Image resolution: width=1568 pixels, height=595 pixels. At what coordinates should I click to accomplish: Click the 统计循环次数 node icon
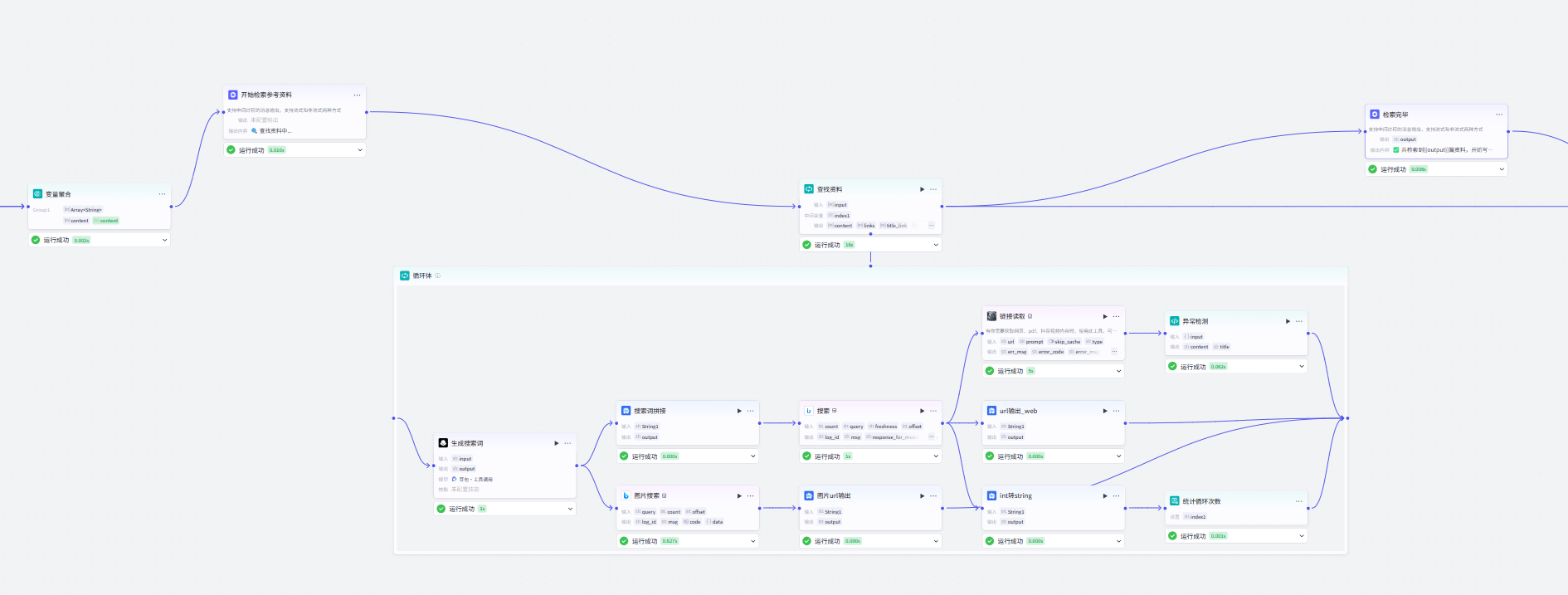click(1174, 501)
